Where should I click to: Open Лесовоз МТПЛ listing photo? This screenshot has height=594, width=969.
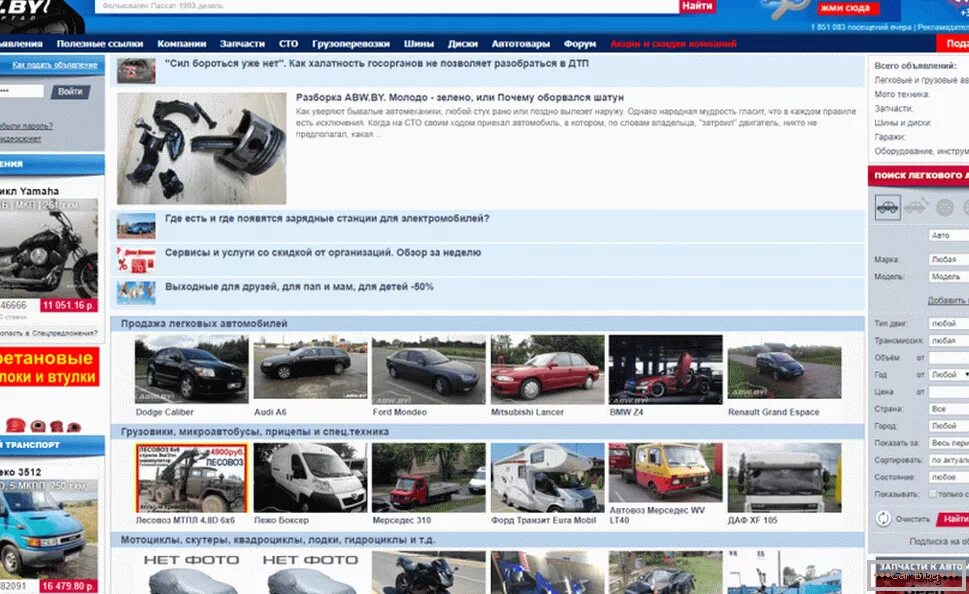pos(192,478)
